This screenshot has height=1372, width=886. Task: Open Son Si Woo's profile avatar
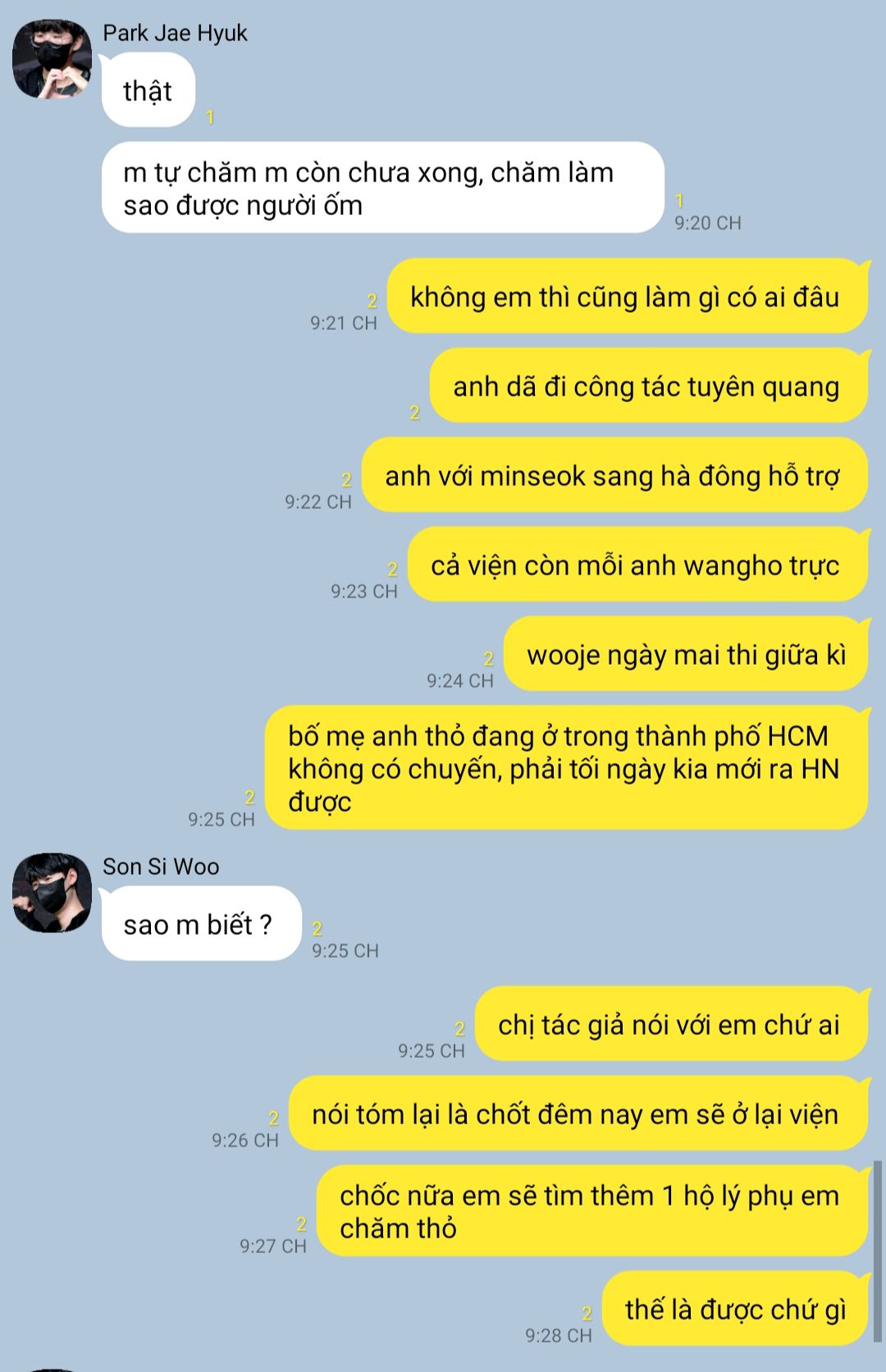(x=52, y=893)
